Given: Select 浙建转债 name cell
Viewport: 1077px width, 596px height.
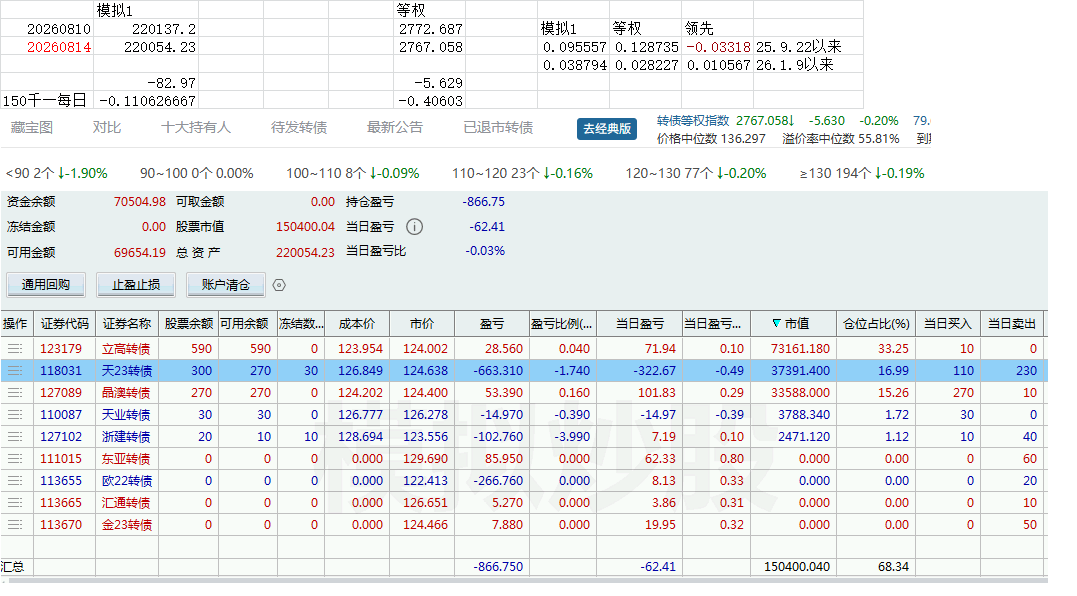Looking at the screenshot, I should pos(126,437).
